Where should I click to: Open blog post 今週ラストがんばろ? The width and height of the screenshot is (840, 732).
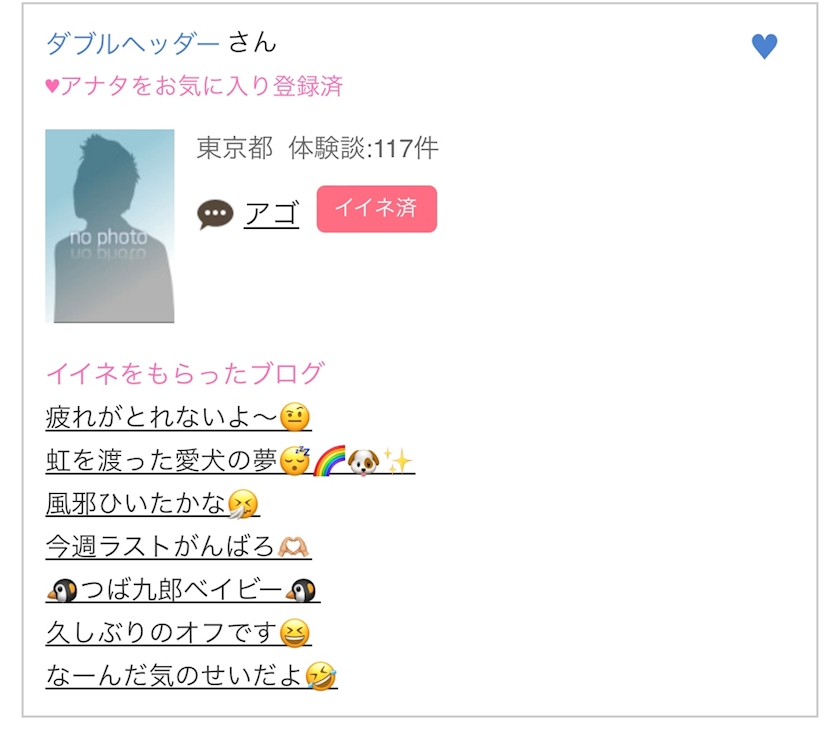(178, 547)
